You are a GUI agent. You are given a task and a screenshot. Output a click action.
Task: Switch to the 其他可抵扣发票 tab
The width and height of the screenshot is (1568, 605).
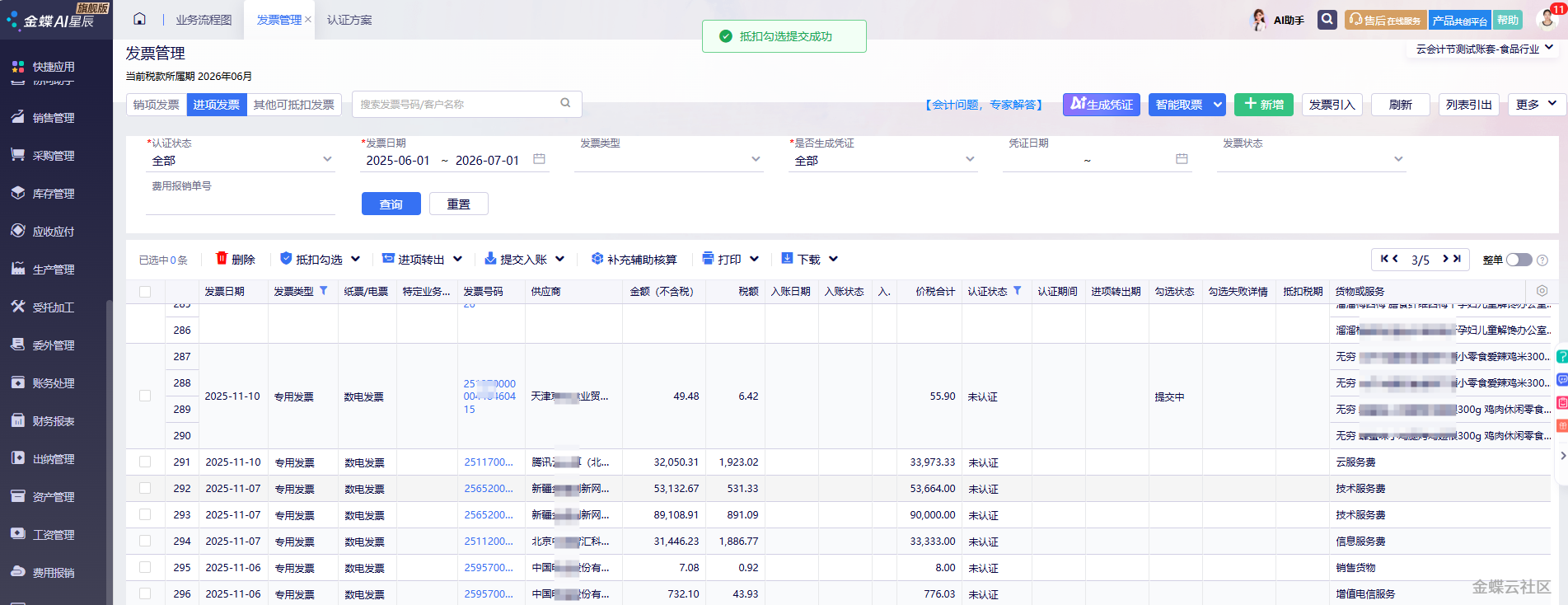294,105
